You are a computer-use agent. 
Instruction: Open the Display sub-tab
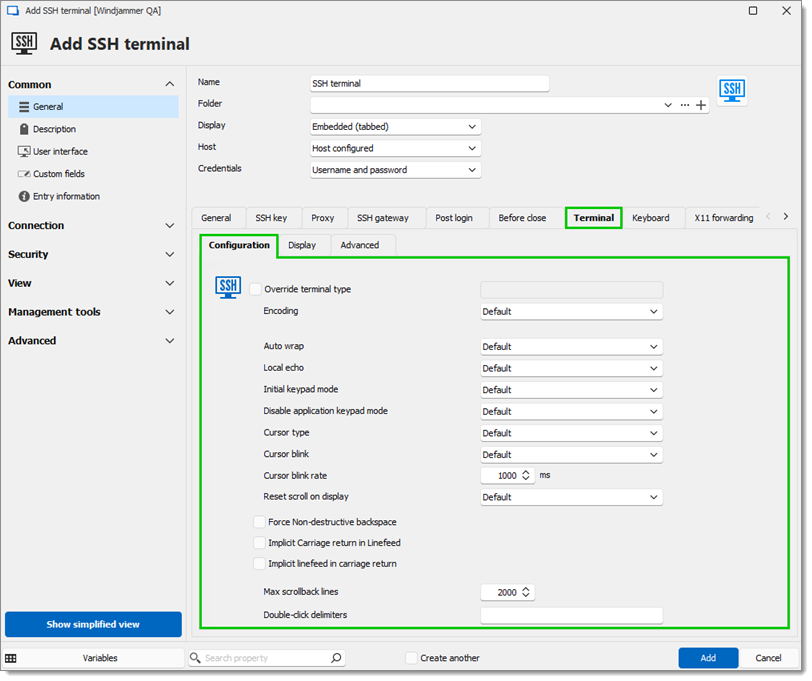303,247
